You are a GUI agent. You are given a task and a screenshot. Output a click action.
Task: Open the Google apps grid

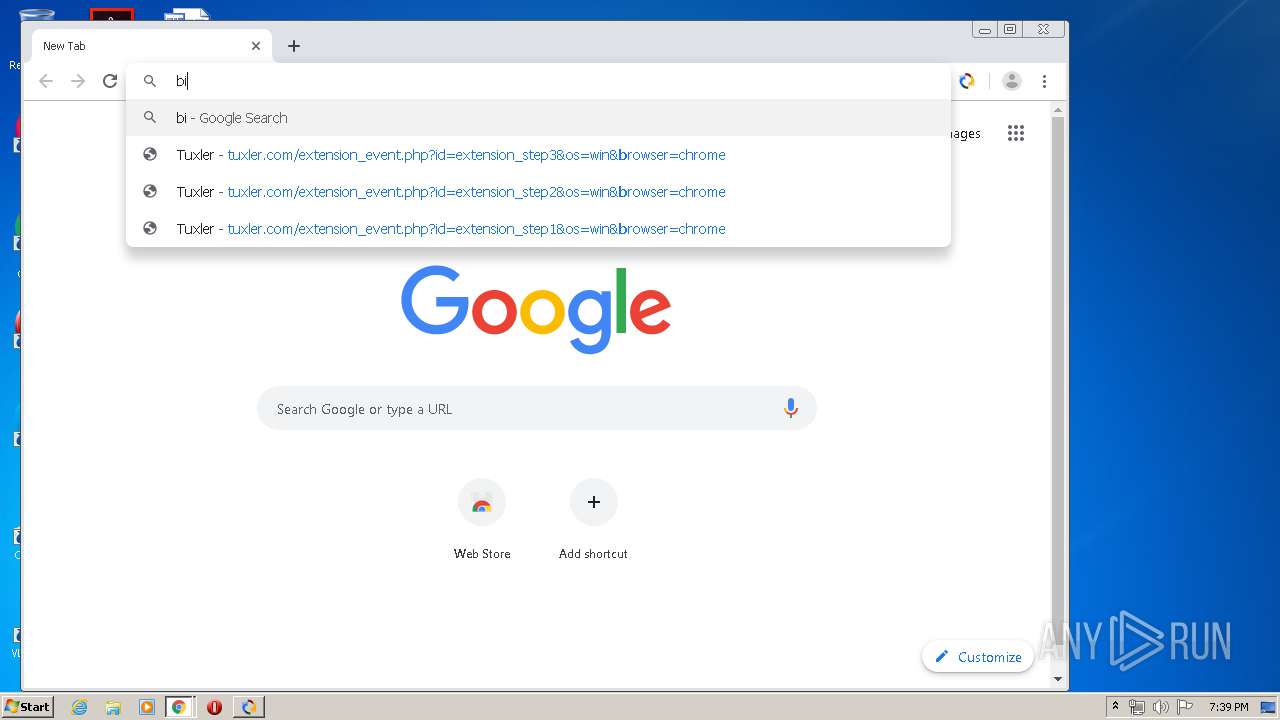click(x=1016, y=133)
